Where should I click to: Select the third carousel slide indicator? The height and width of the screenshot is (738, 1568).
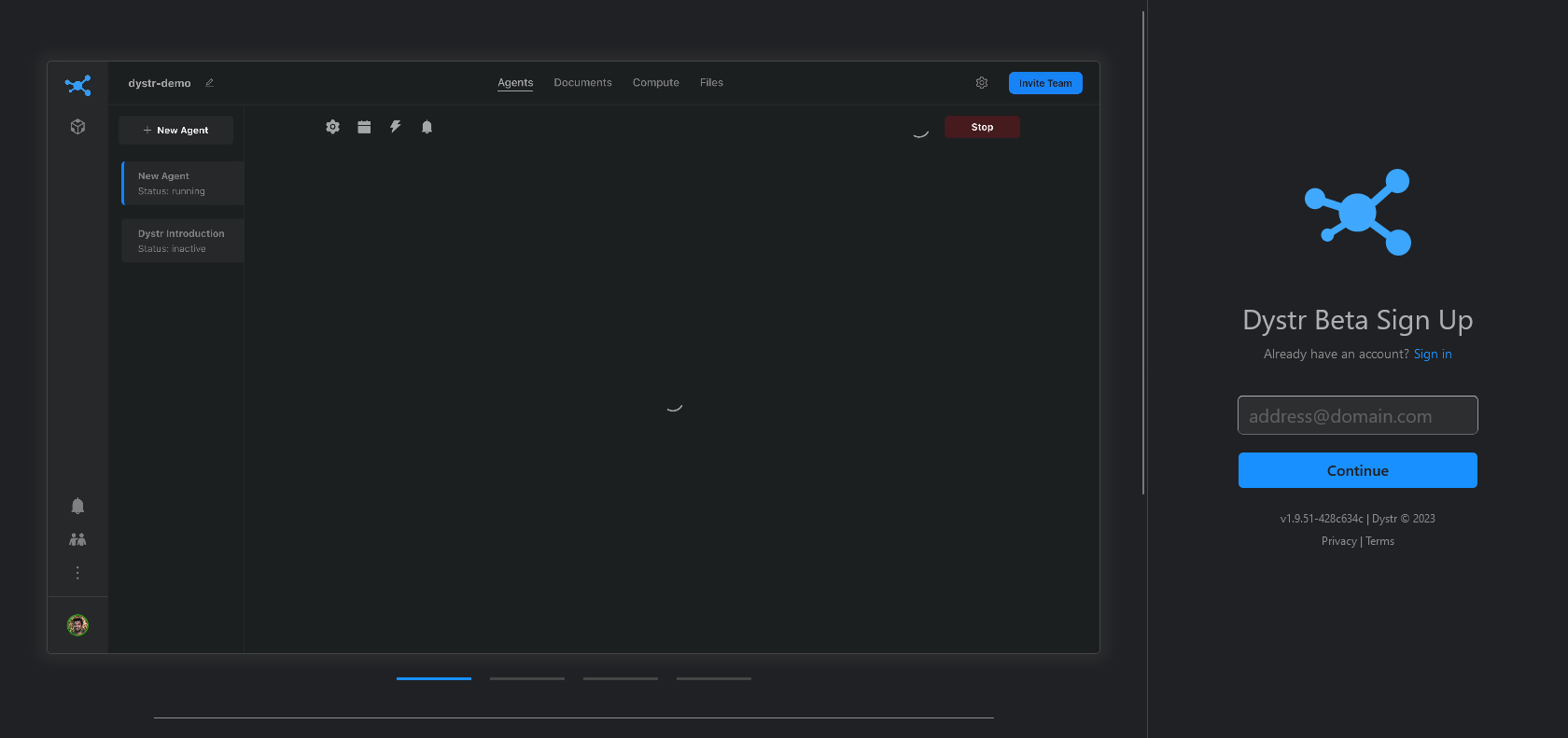point(621,678)
